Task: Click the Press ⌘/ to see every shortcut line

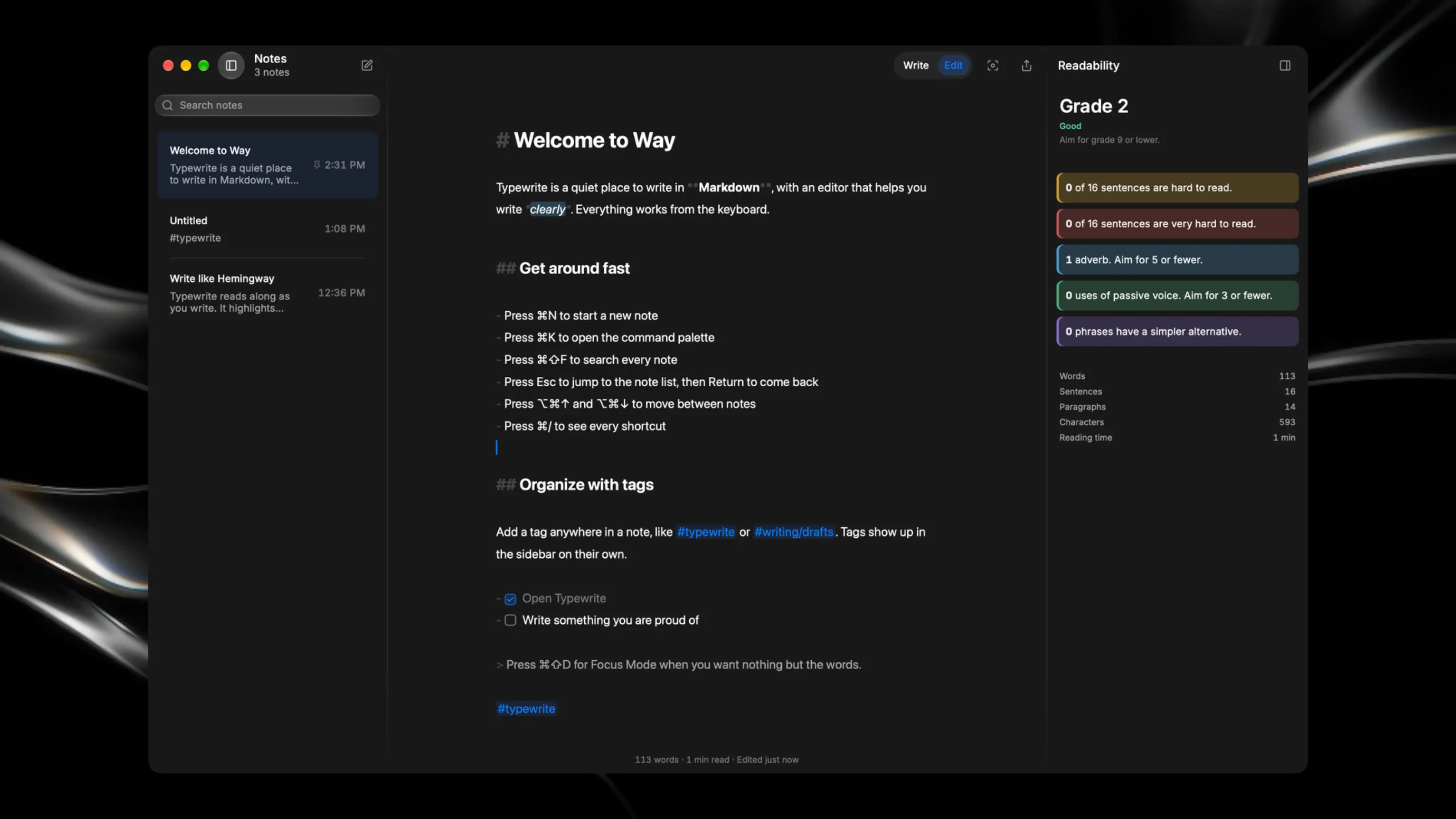Action: (584, 426)
